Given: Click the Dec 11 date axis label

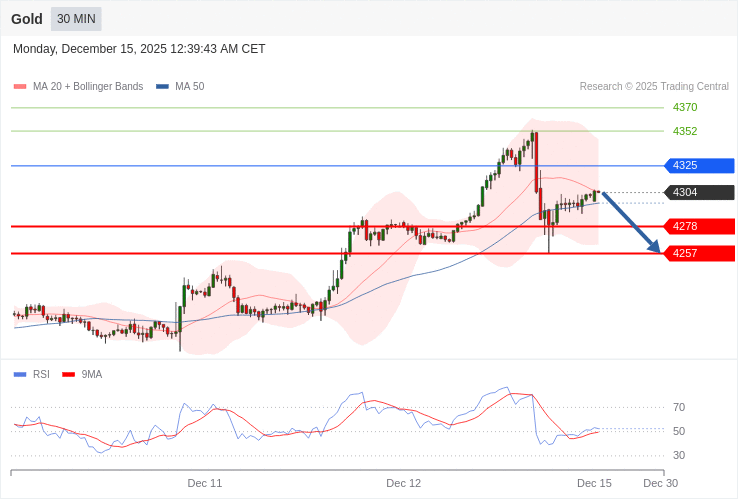Looking at the screenshot, I should tap(205, 483).
